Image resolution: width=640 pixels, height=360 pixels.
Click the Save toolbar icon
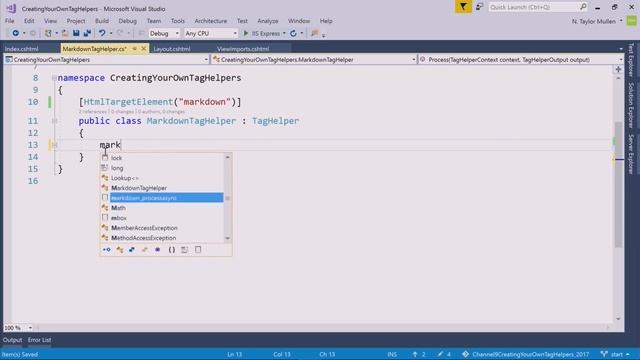pos(76,33)
